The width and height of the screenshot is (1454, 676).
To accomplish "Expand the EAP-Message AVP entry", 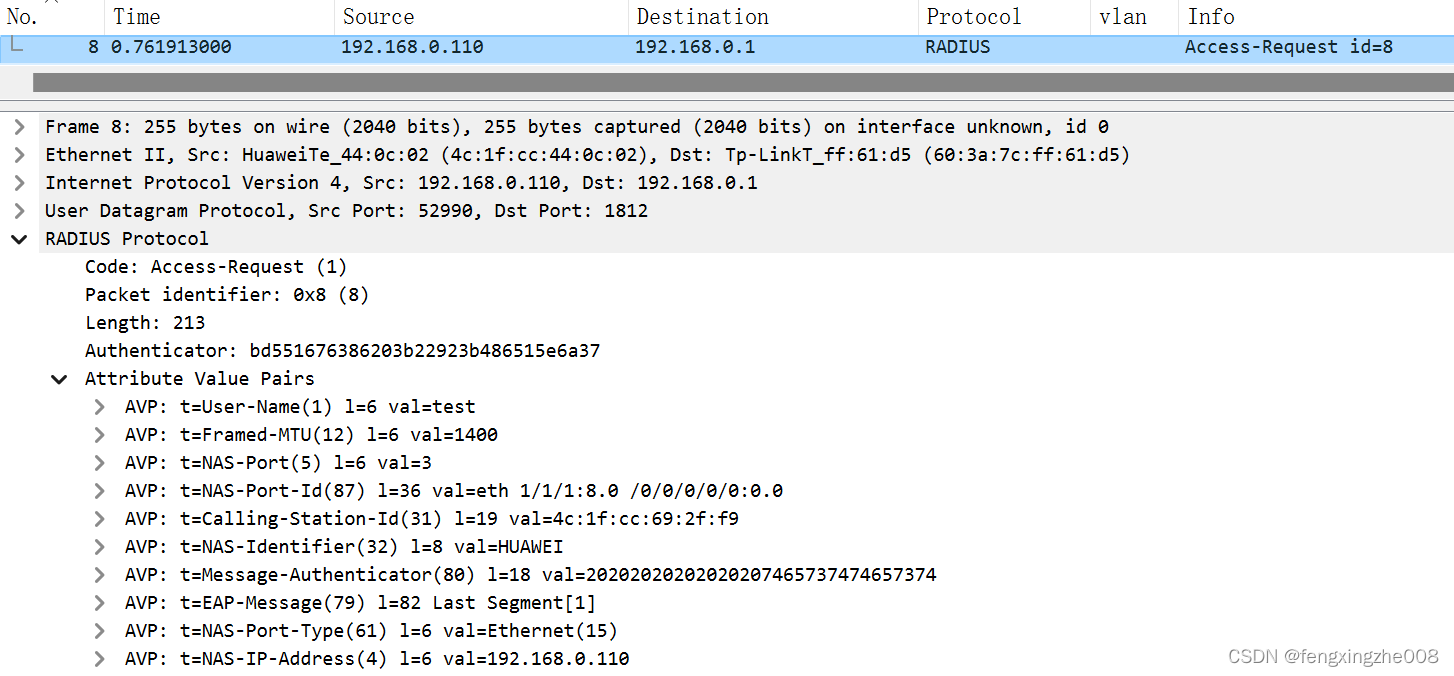I will click(x=97, y=602).
